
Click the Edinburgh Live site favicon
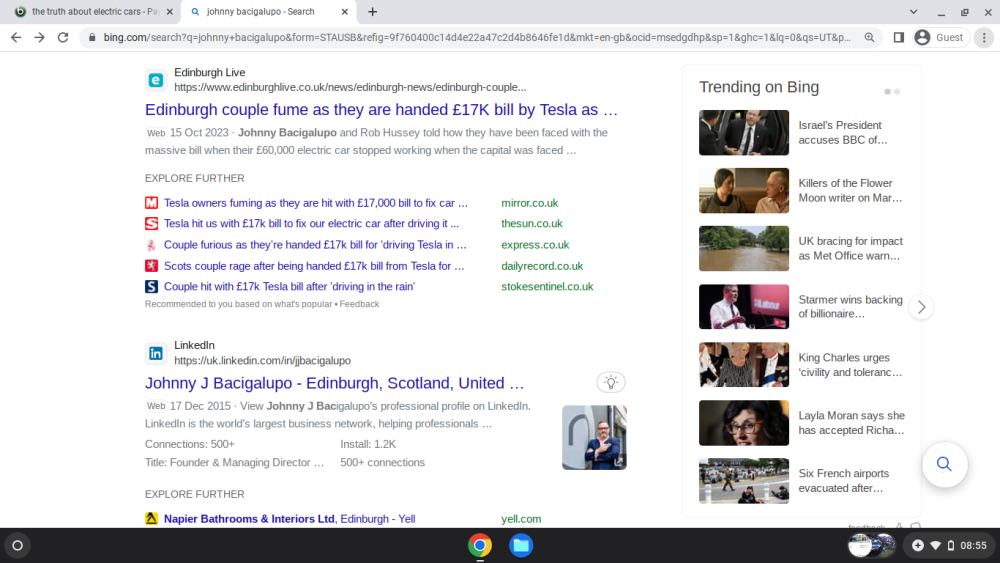156,80
